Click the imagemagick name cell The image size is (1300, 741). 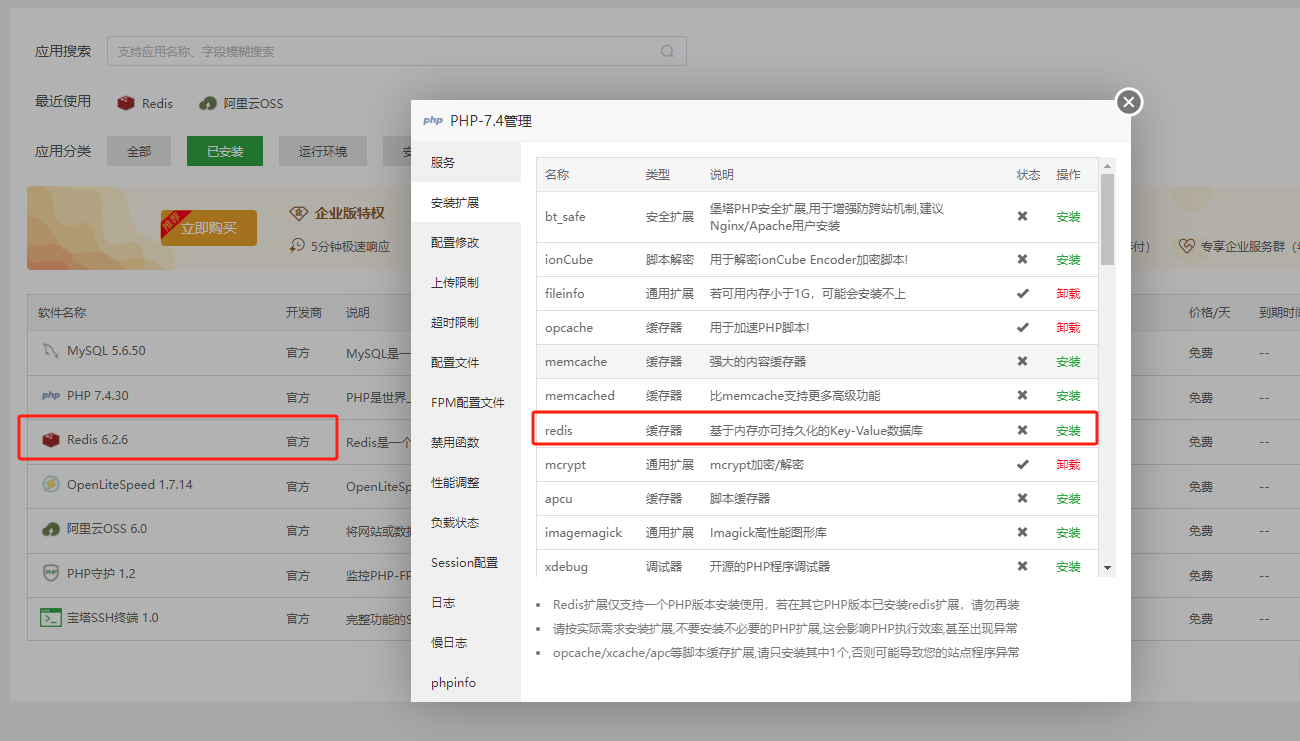pos(583,532)
